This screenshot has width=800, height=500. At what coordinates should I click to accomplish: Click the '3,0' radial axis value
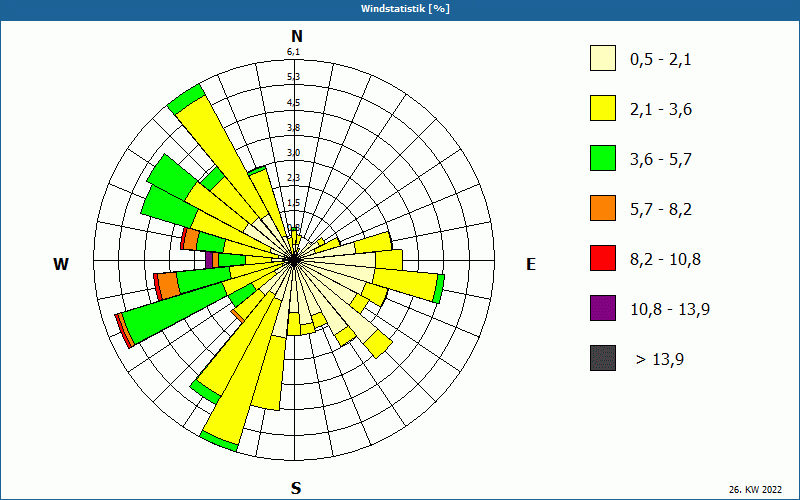point(293,153)
